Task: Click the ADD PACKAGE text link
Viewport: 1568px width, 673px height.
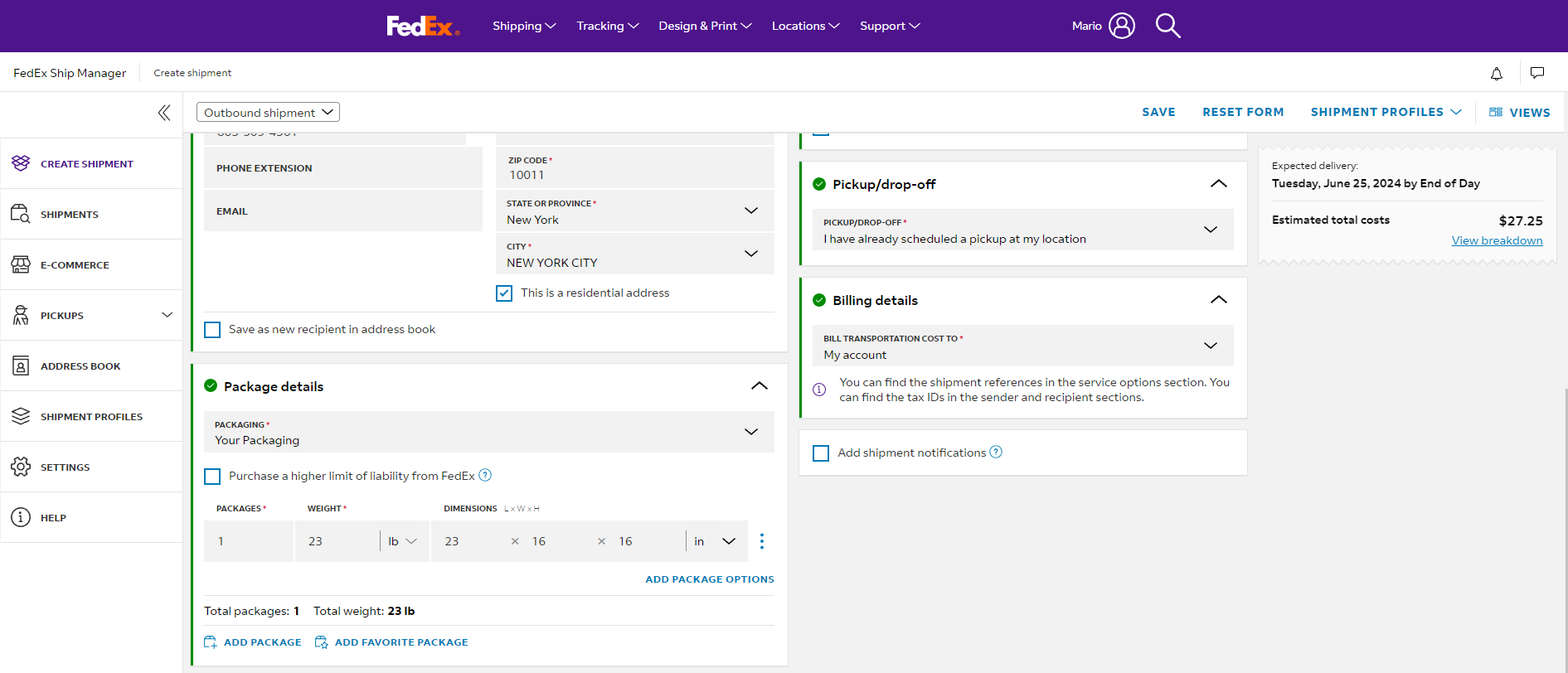Action: pos(263,642)
